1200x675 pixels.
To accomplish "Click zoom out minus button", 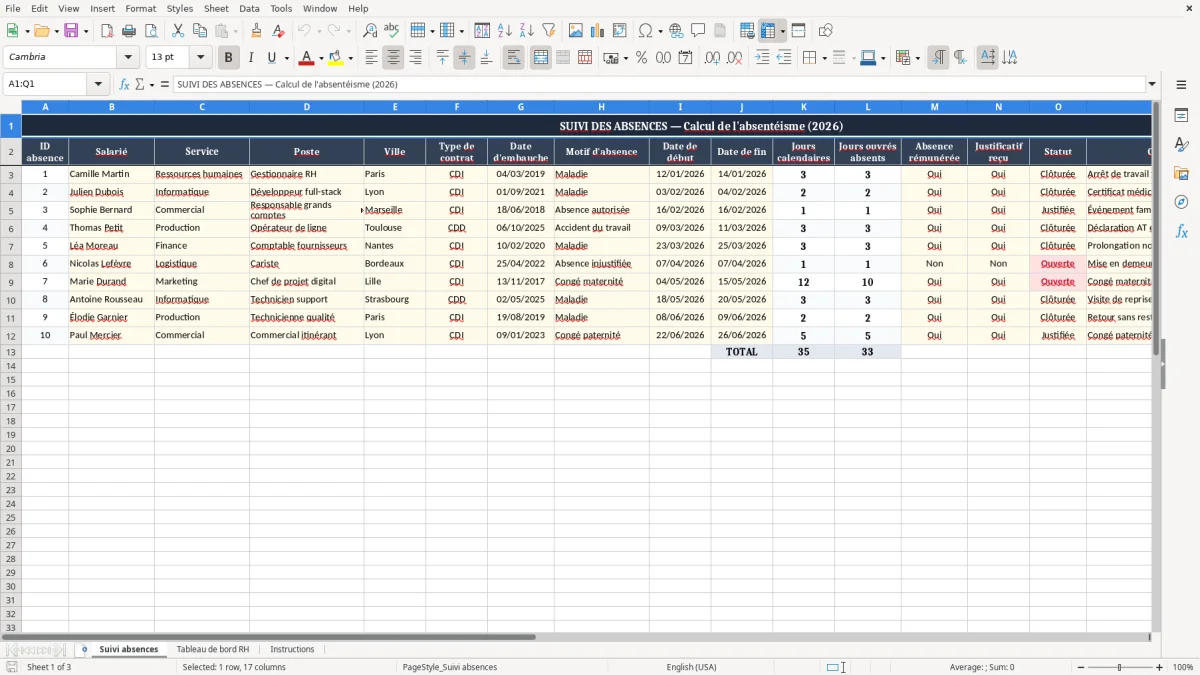I will [x=1080, y=667].
